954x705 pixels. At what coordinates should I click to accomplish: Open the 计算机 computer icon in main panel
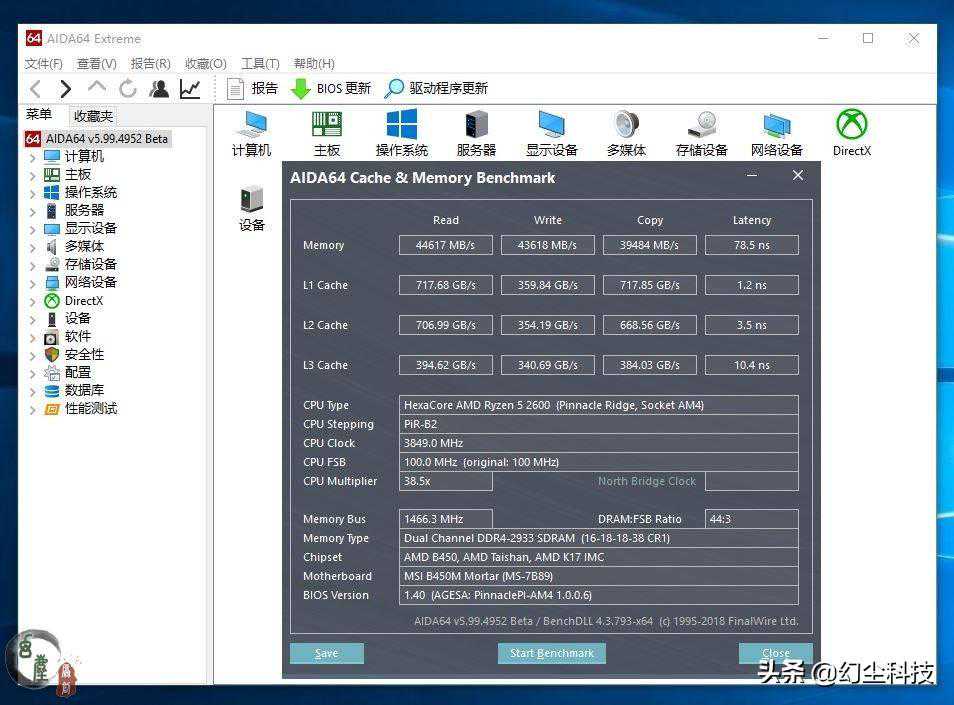(251, 133)
